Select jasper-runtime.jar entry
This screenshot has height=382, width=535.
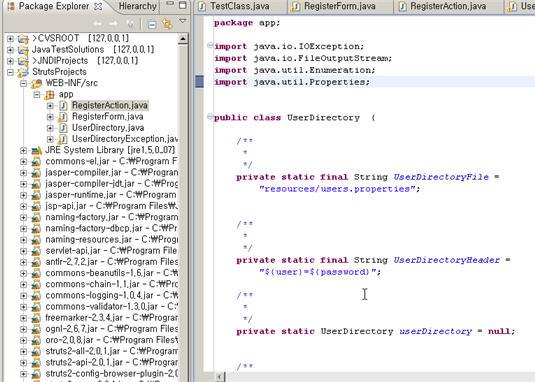click(x=111, y=195)
